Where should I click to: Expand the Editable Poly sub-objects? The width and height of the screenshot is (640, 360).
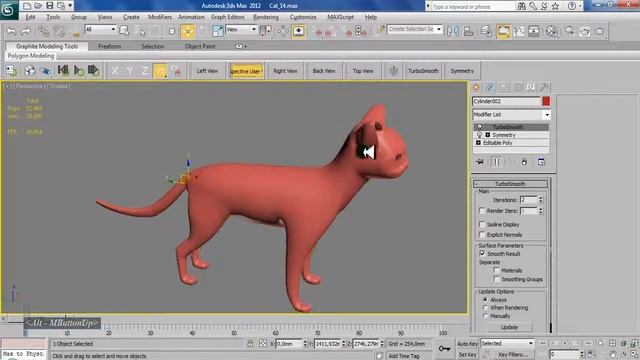(x=478, y=143)
